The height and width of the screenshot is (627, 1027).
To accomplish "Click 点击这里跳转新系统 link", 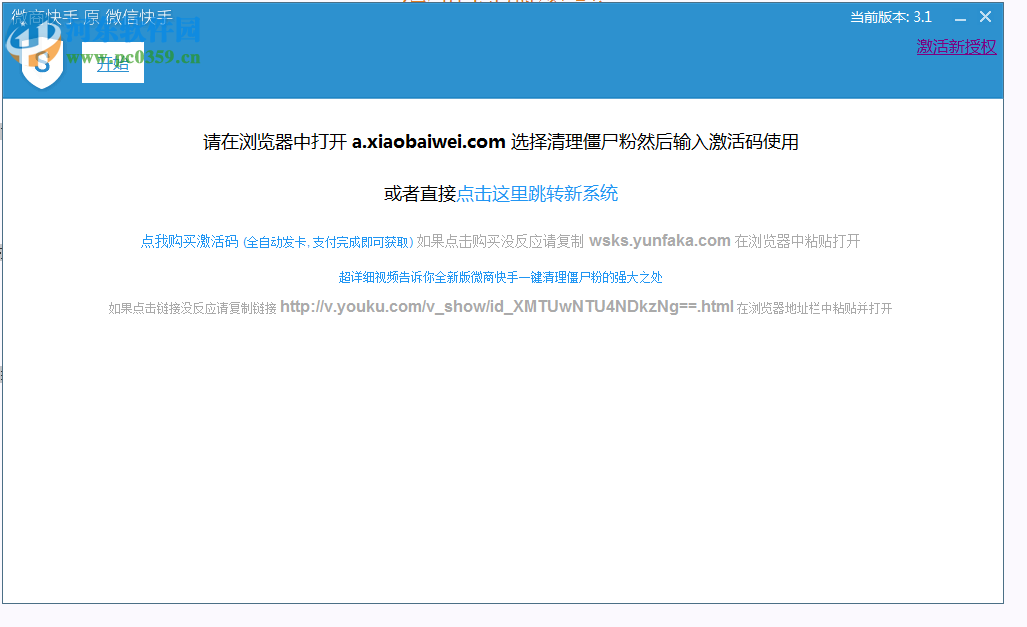I will (537, 194).
